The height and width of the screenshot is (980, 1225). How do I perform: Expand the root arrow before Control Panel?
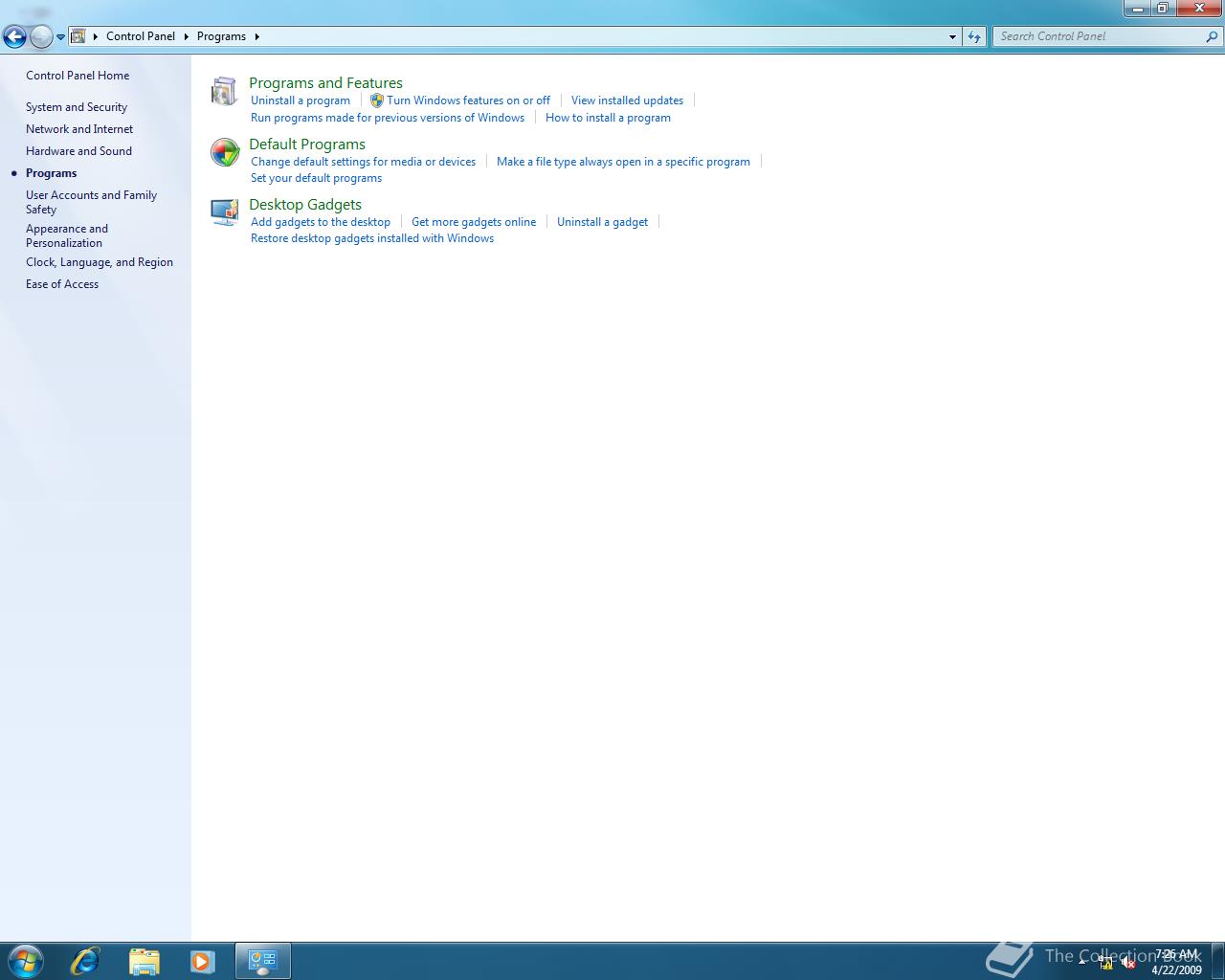[x=96, y=36]
